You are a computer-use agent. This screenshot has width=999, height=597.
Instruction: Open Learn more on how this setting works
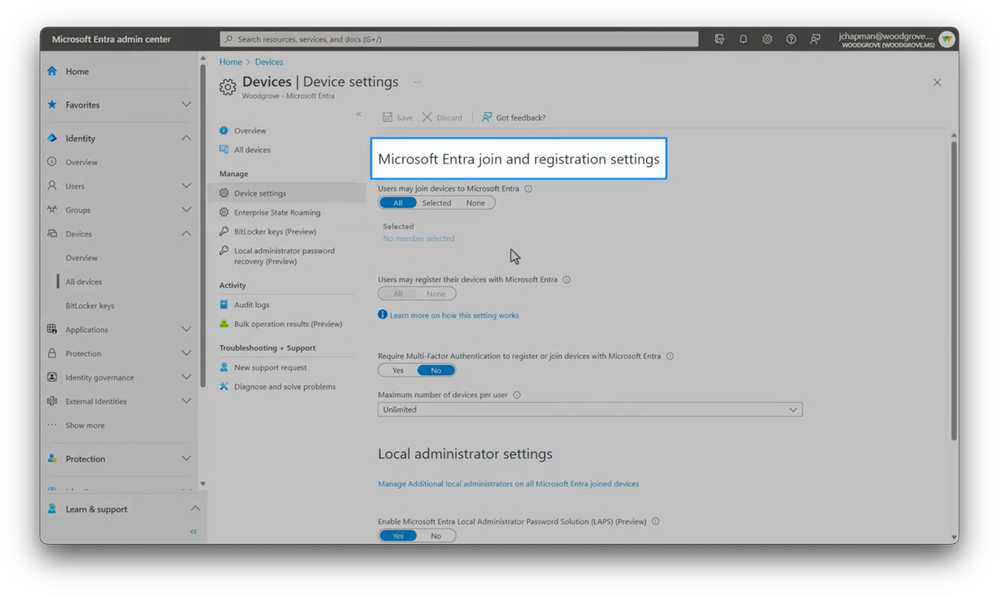(x=454, y=315)
